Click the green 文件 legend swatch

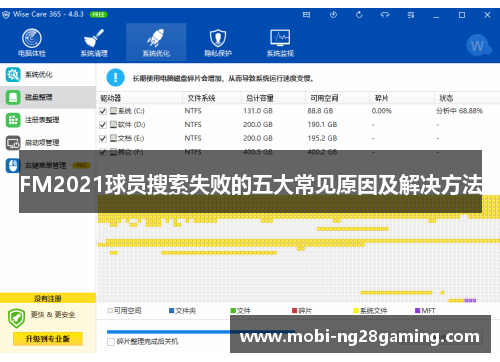[233, 311]
